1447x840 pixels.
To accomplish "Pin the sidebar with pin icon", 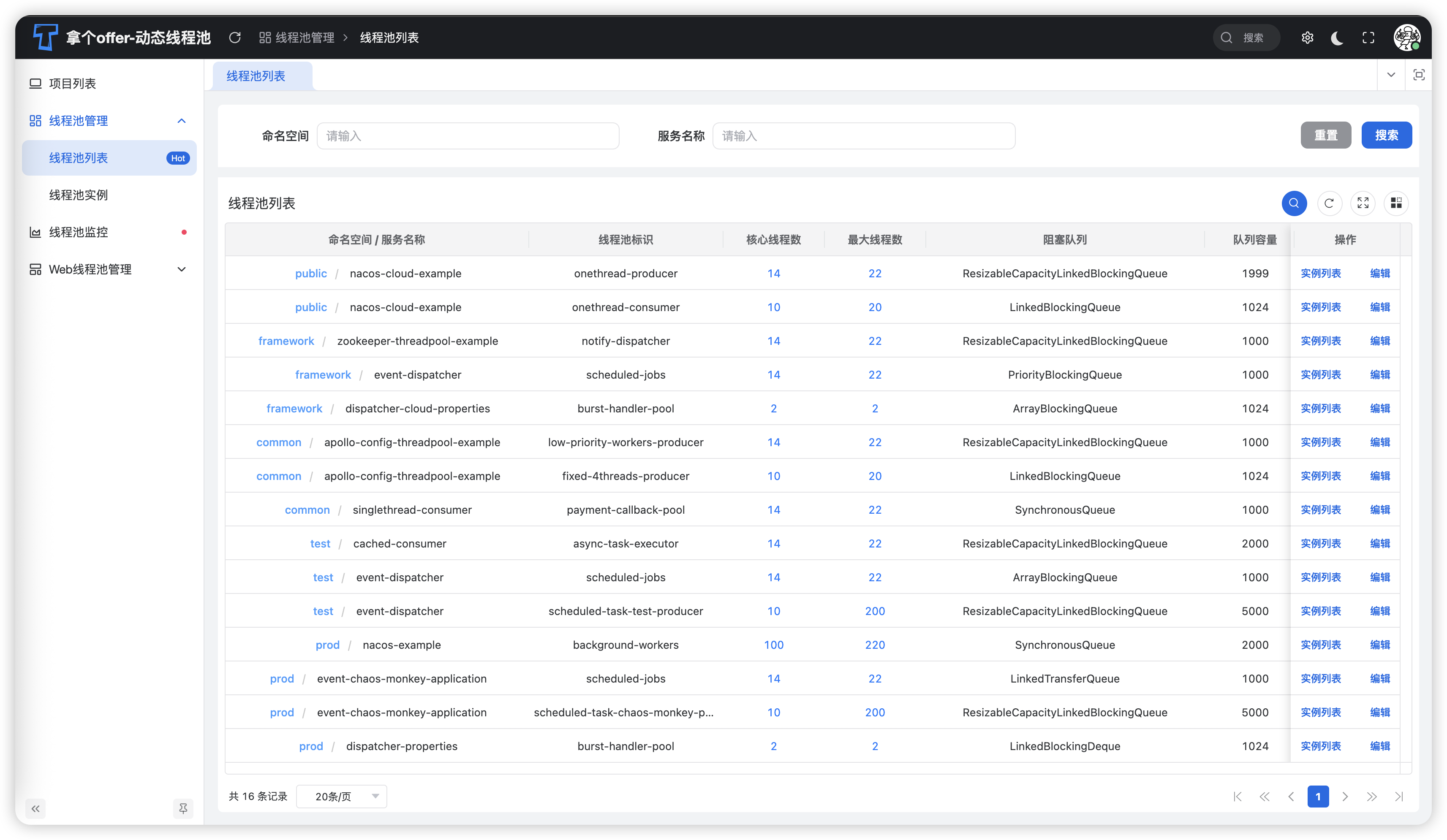I will pos(183,808).
